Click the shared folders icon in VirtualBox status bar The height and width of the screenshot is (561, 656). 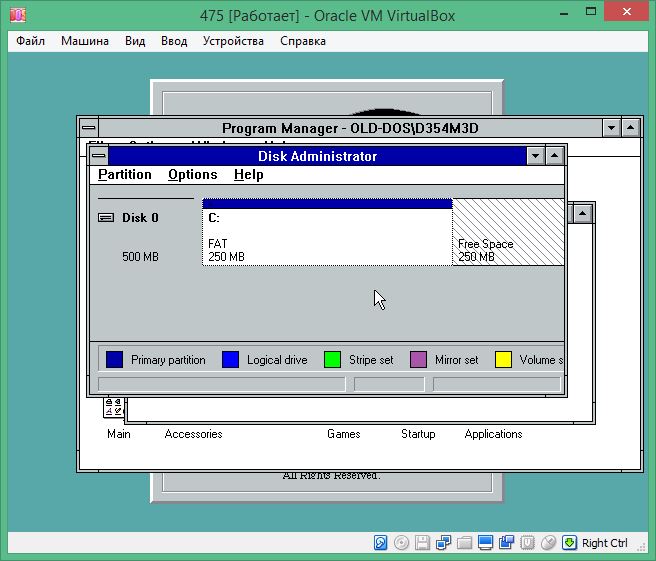(464, 543)
